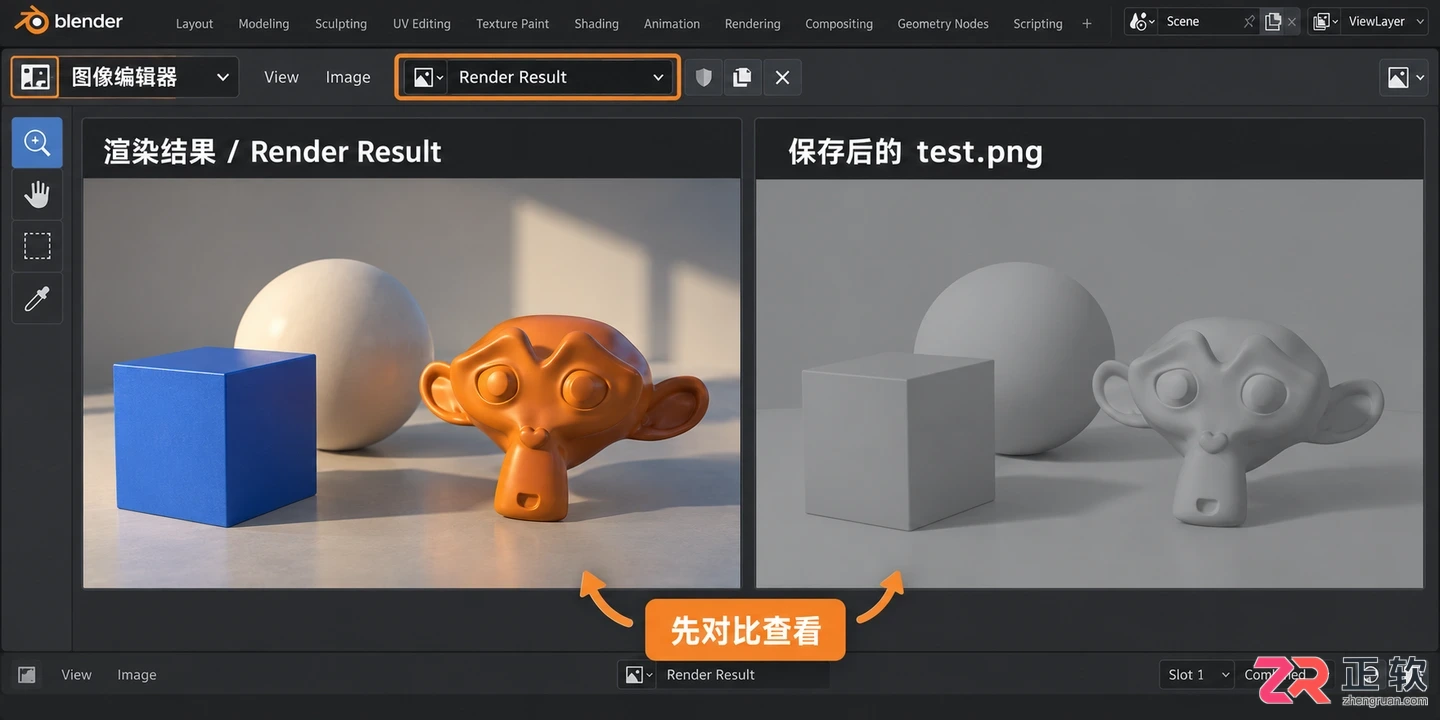Open the scene browse icon beside Scene

(1141, 21)
